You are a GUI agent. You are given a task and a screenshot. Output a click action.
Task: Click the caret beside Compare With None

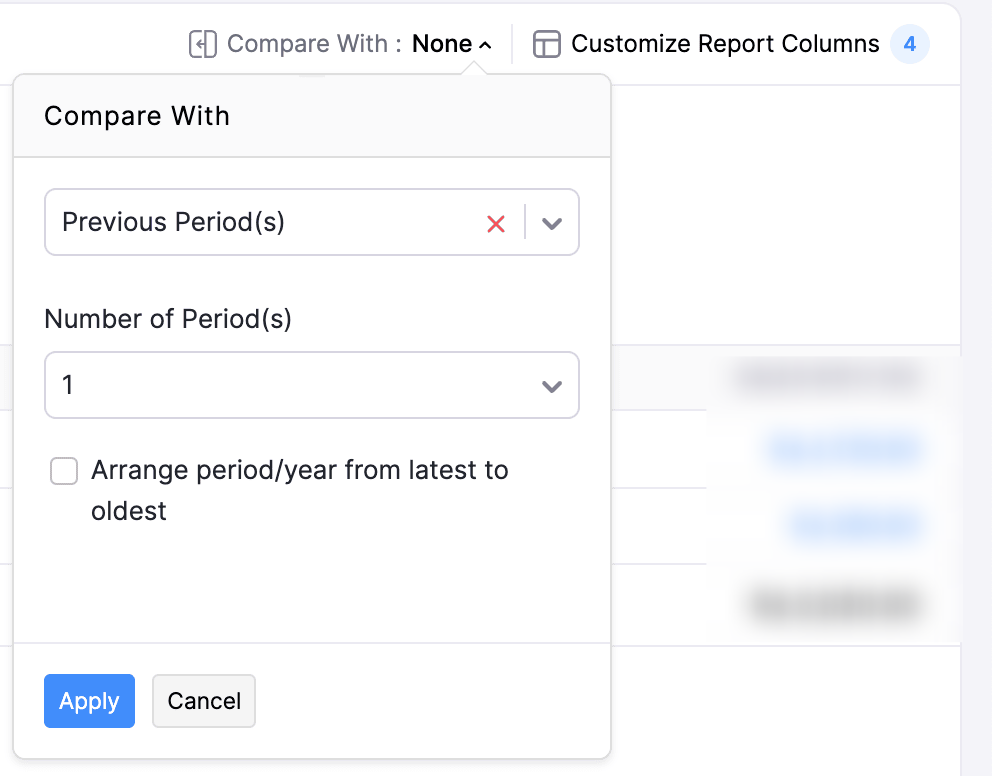485,46
